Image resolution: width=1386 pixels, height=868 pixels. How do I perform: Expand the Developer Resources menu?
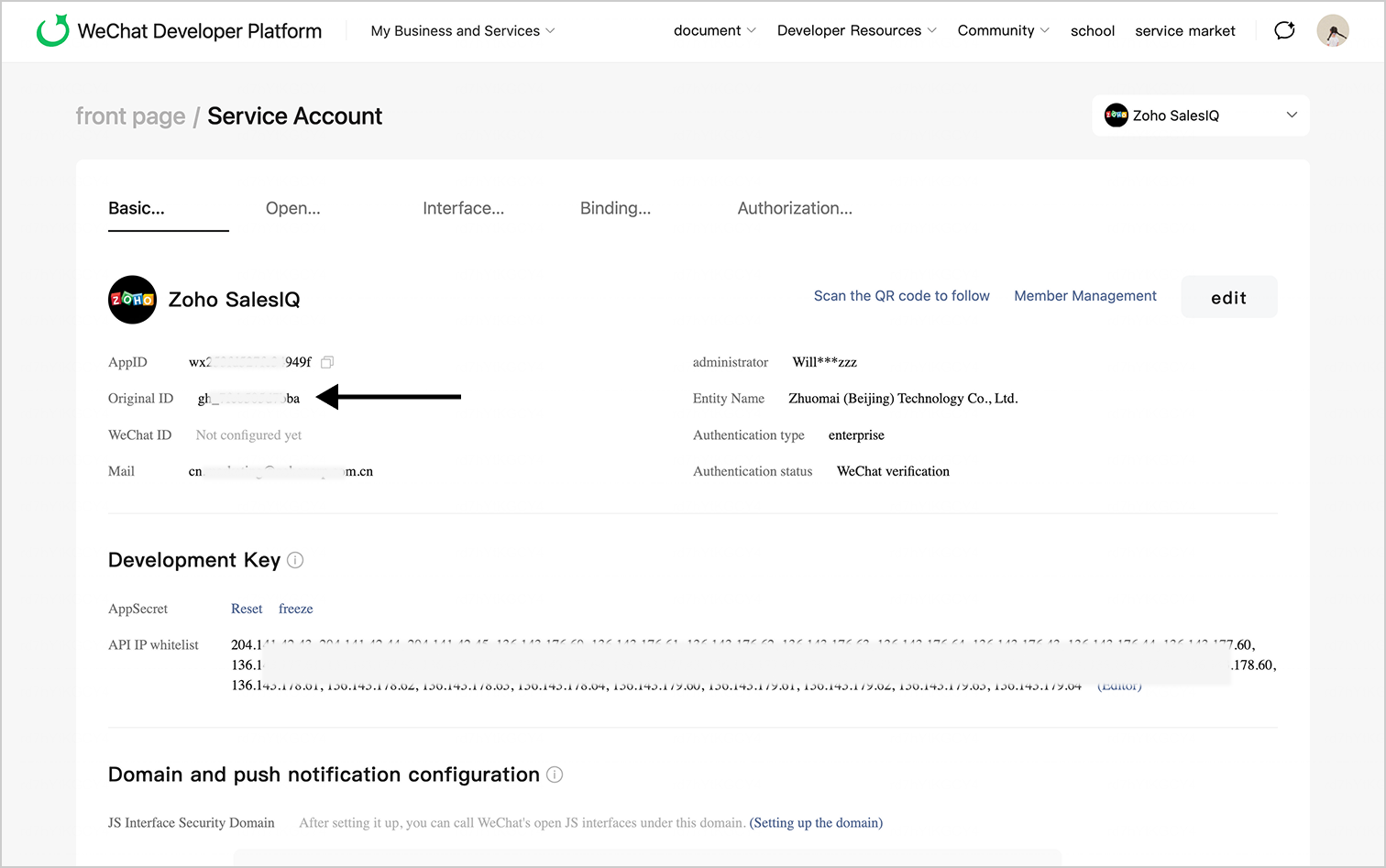point(856,31)
